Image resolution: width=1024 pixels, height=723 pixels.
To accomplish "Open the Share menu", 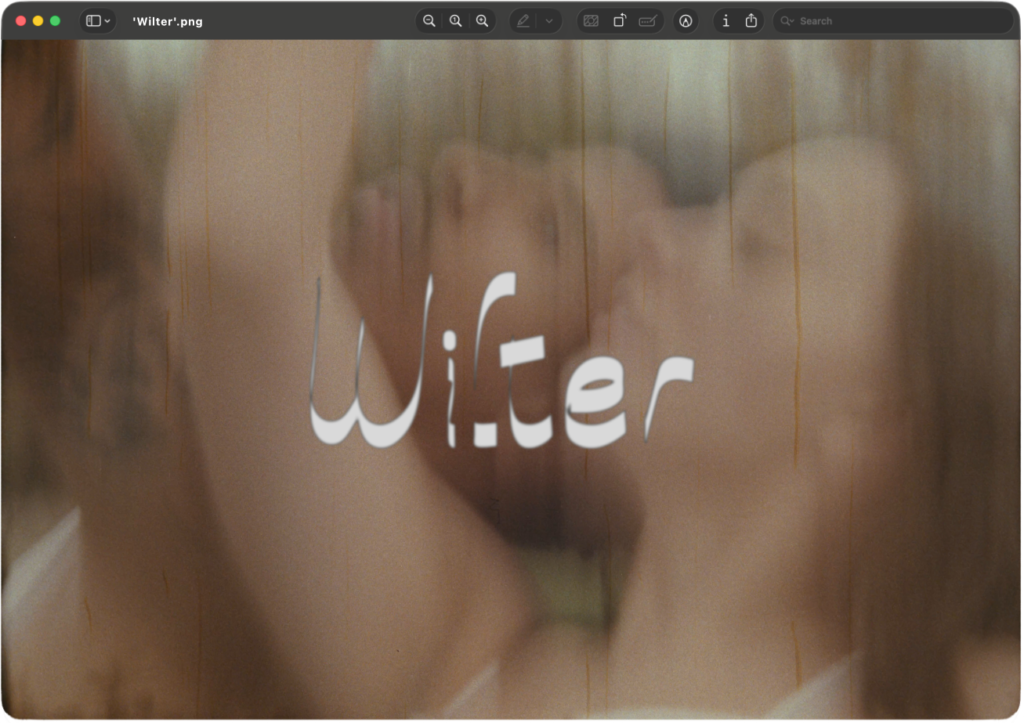I will coord(751,21).
